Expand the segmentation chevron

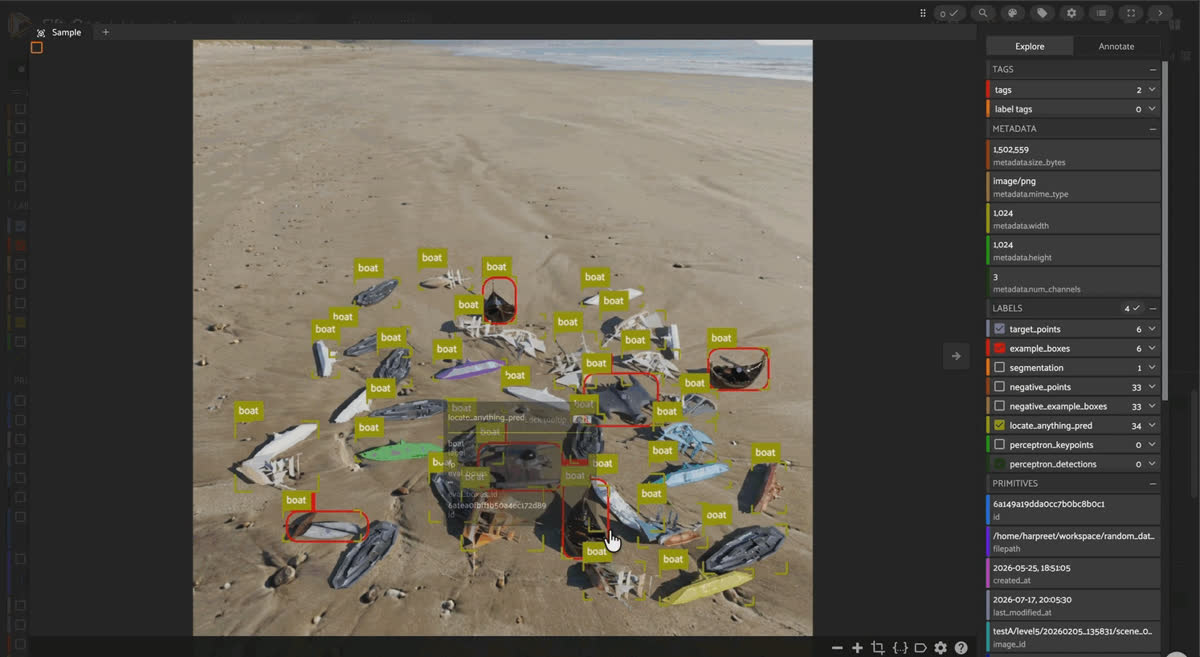pos(1152,368)
